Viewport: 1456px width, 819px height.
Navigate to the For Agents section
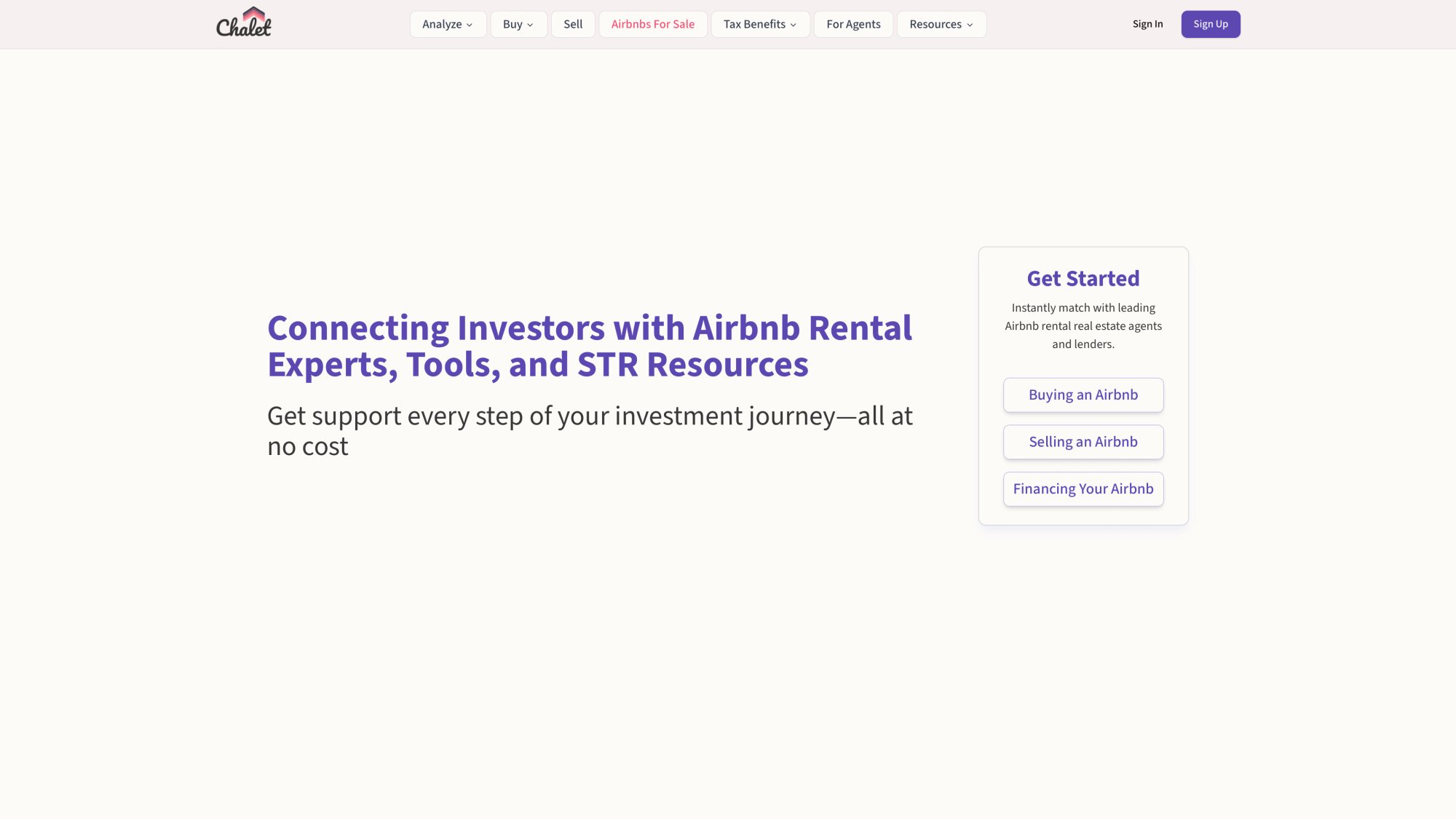[x=853, y=24]
